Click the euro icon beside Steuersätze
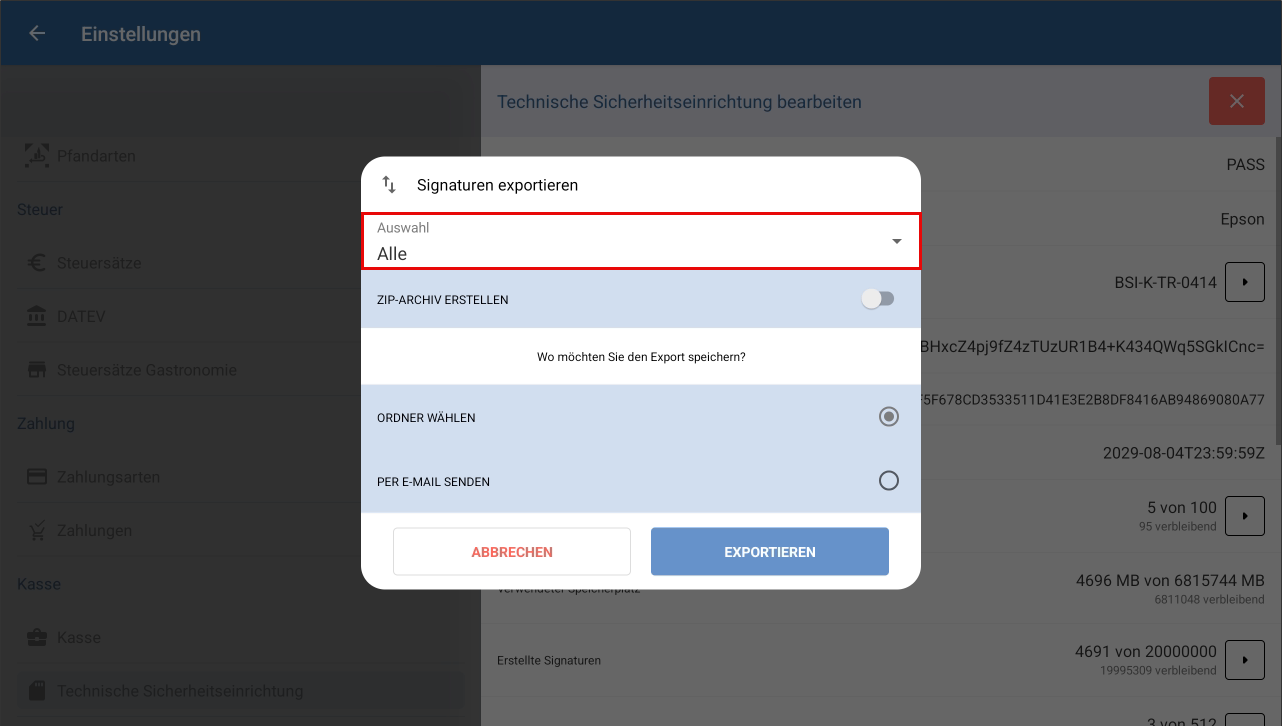 pos(37,263)
